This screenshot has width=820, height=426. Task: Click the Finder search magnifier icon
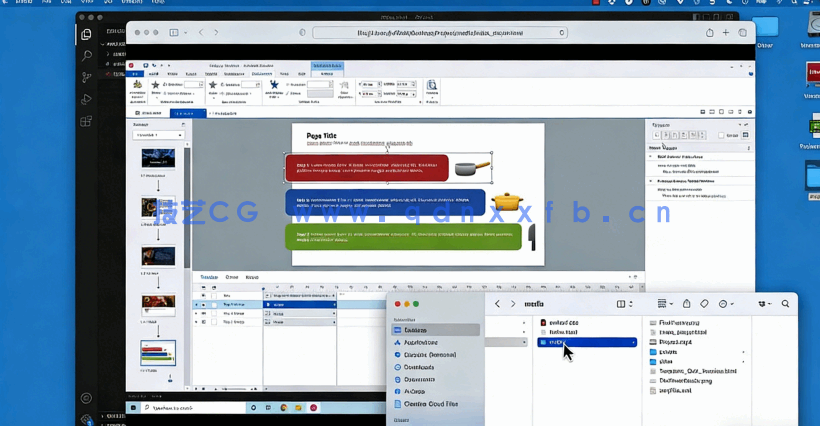[x=785, y=304]
